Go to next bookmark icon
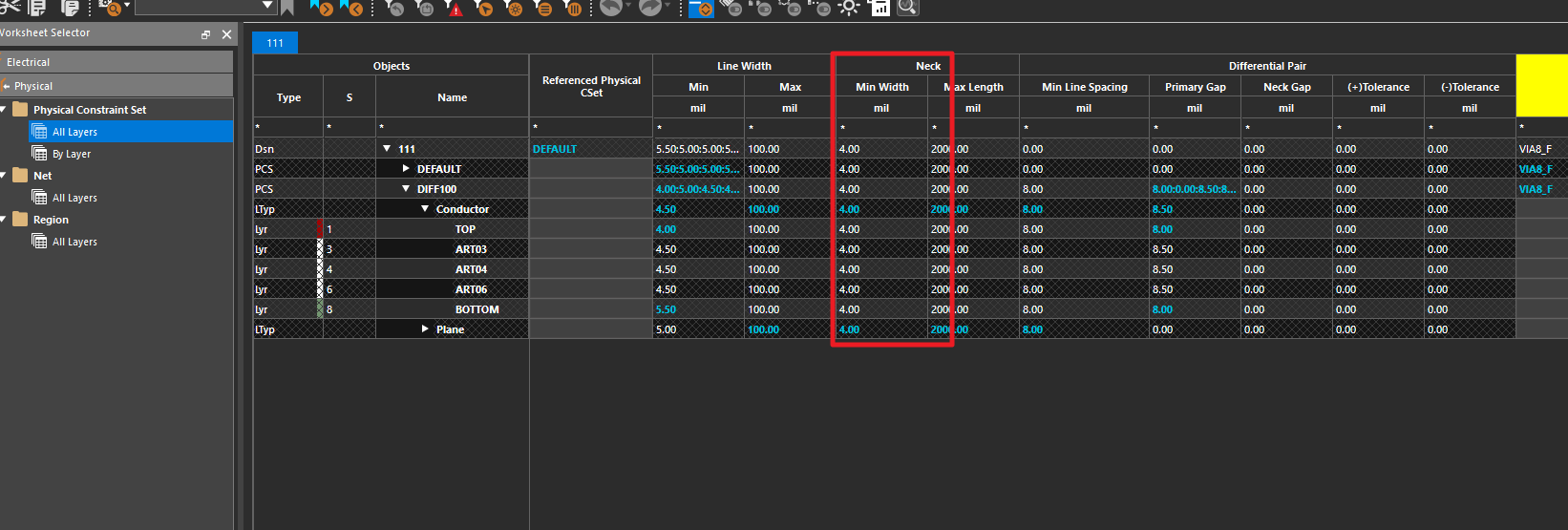Viewport: 1568px width, 530px height. [322, 8]
